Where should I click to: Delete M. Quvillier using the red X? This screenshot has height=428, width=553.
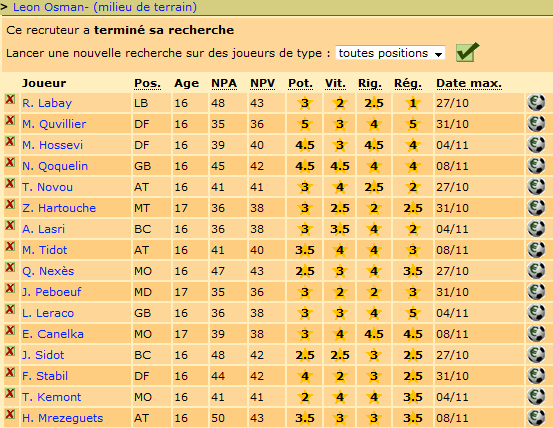(10, 120)
